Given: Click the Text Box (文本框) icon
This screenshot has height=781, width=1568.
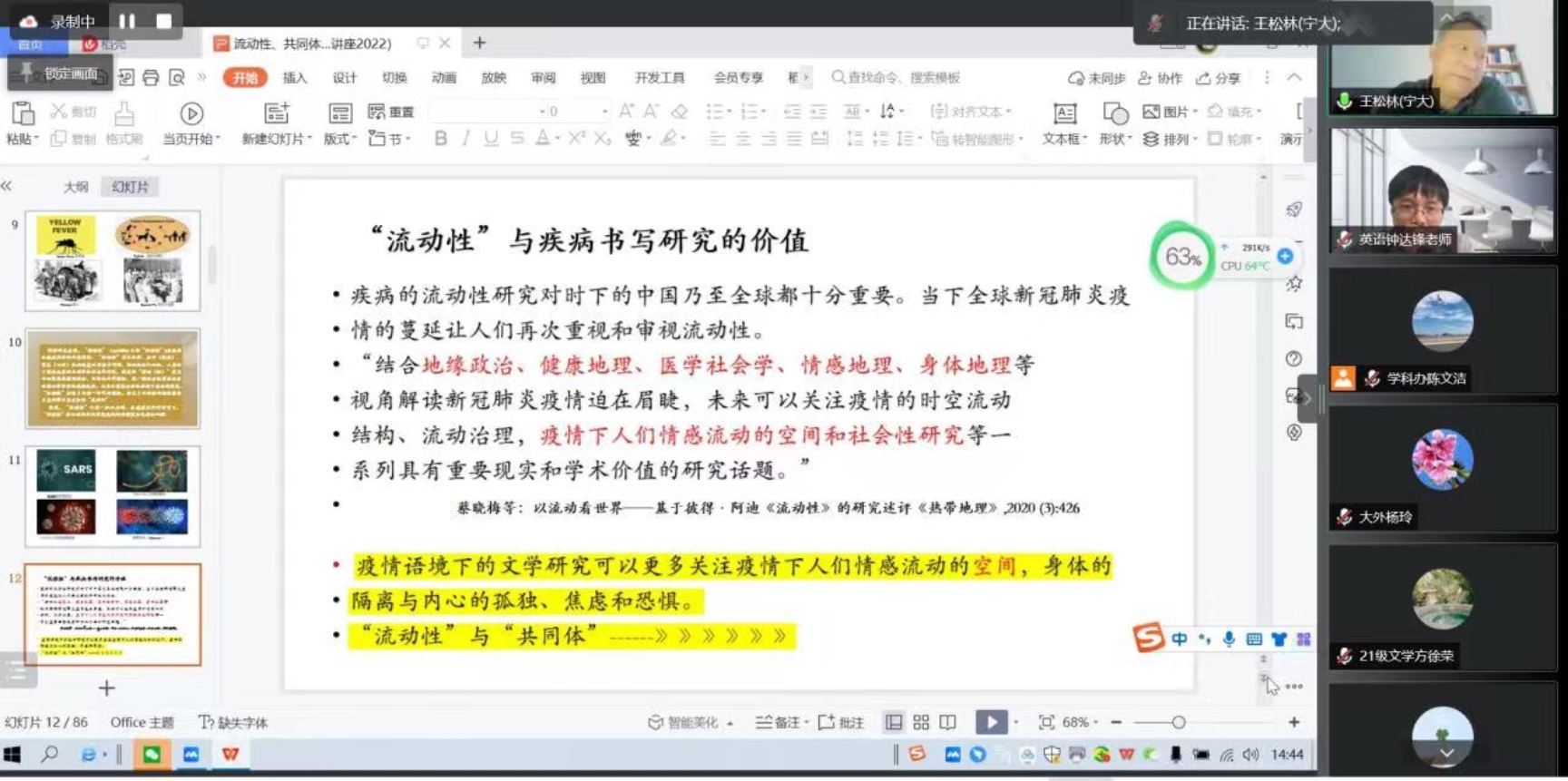Looking at the screenshot, I should 1064,113.
